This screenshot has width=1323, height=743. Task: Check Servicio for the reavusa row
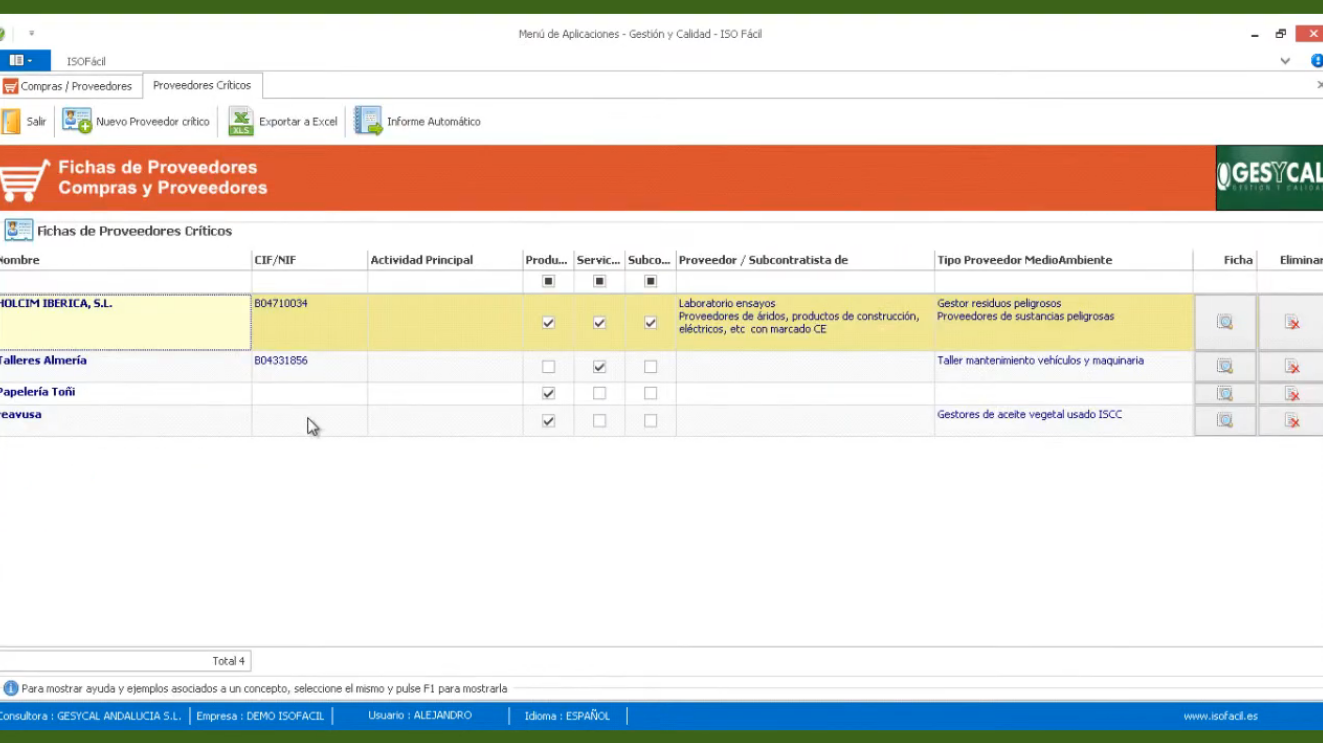tap(599, 421)
